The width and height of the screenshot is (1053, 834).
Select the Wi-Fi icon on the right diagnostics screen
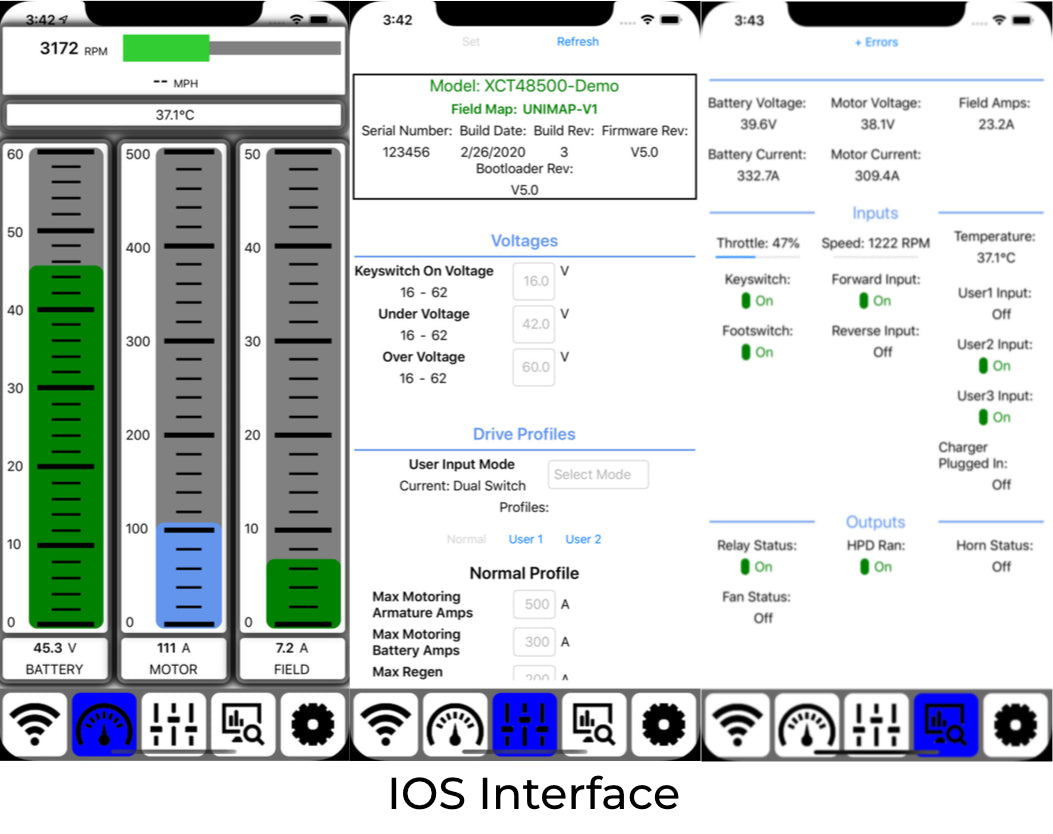738,724
